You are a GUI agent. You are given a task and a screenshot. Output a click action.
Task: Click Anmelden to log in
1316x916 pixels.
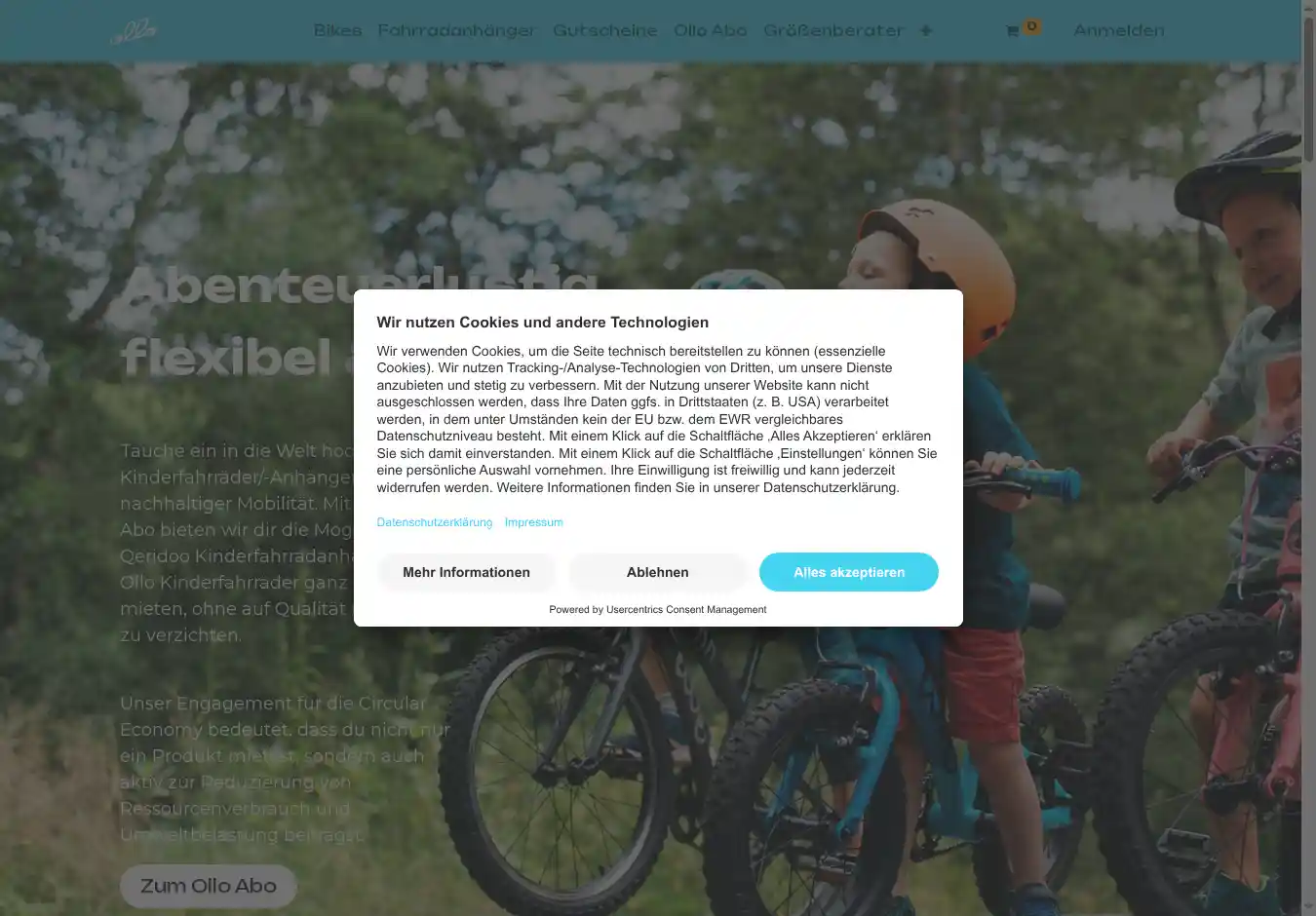(x=1118, y=30)
